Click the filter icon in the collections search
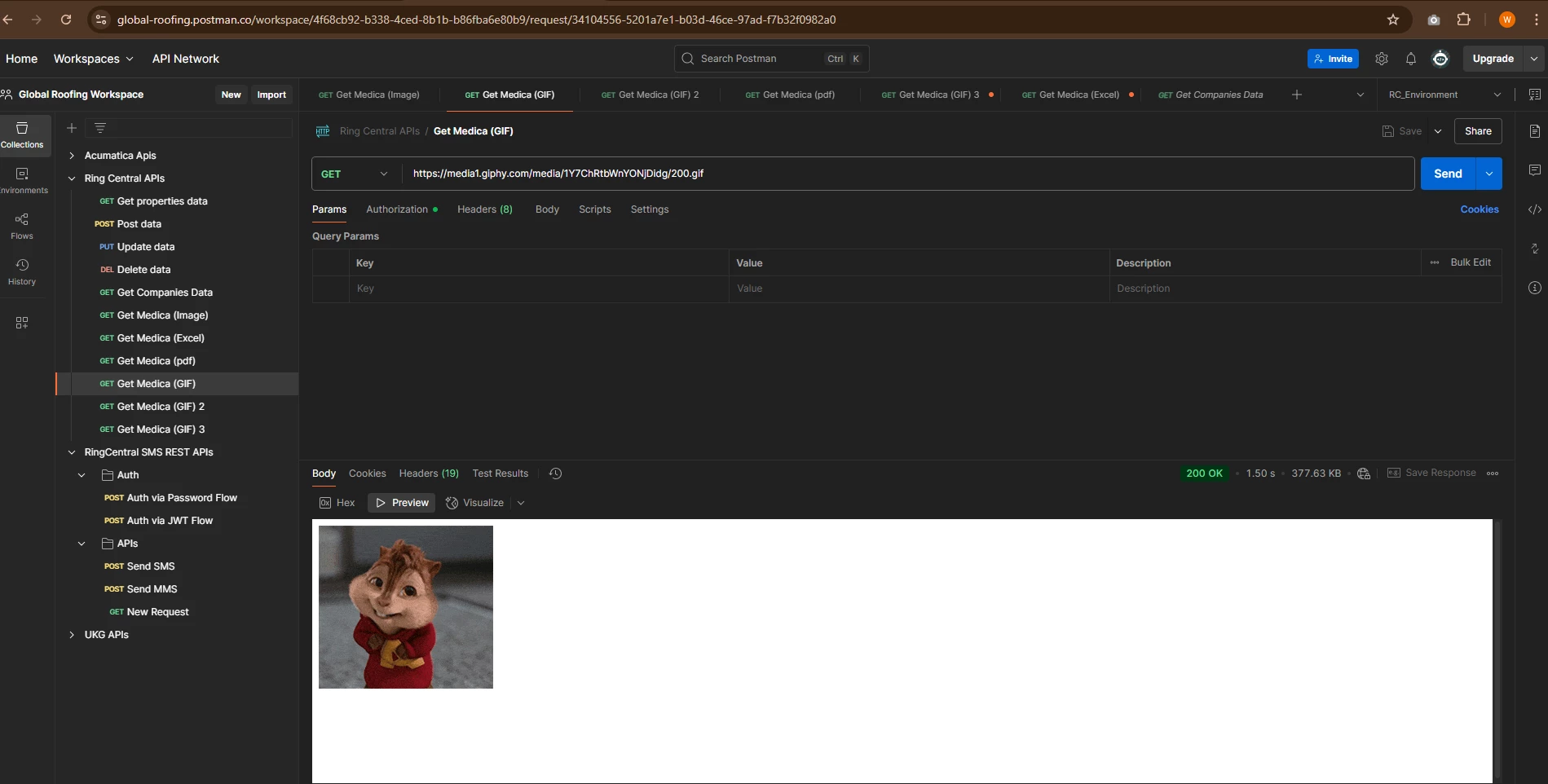Screen dimensions: 1548x784 point(100,128)
